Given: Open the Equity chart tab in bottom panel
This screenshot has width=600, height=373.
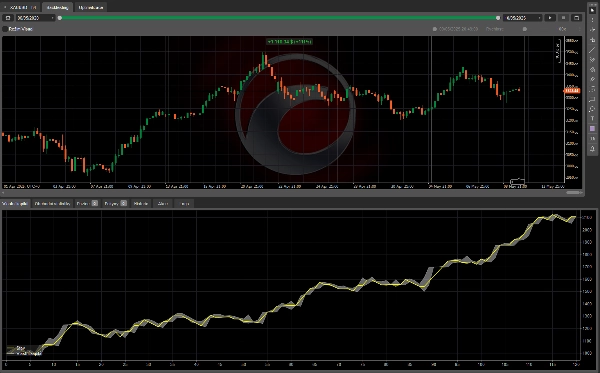Looking at the screenshot, I should tap(16, 204).
